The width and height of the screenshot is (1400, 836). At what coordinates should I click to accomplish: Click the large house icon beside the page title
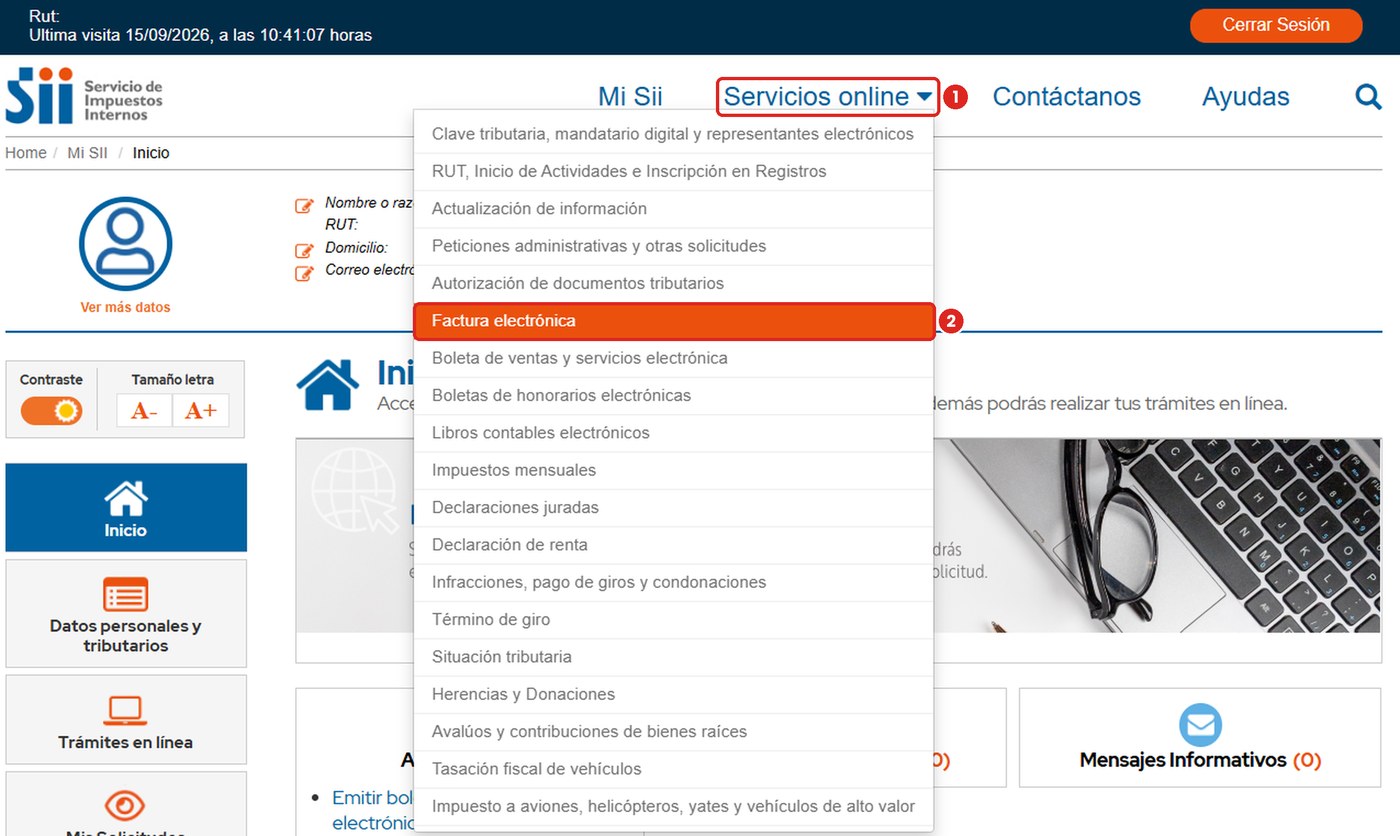[328, 386]
